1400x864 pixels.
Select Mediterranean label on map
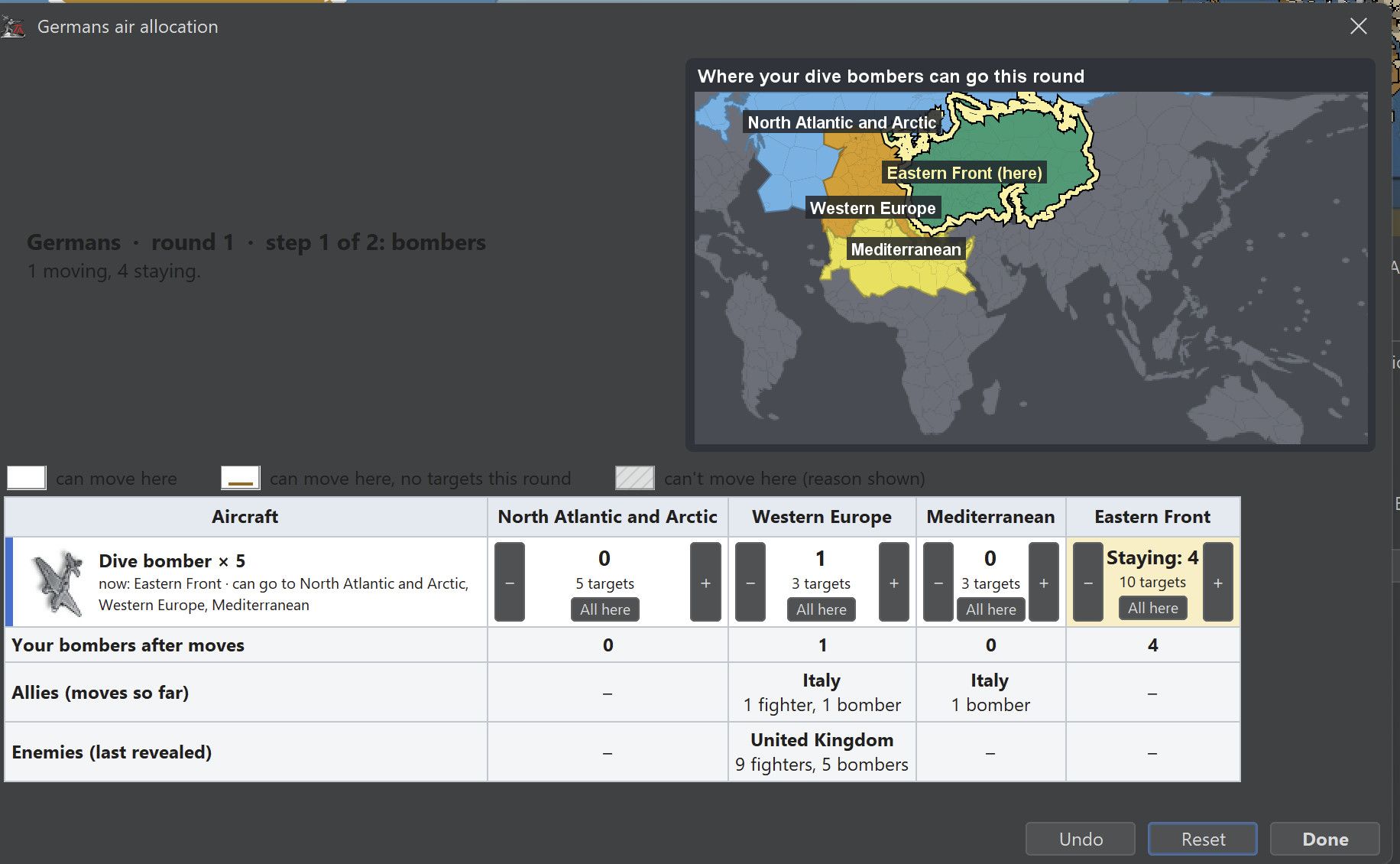click(x=906, y=249)
